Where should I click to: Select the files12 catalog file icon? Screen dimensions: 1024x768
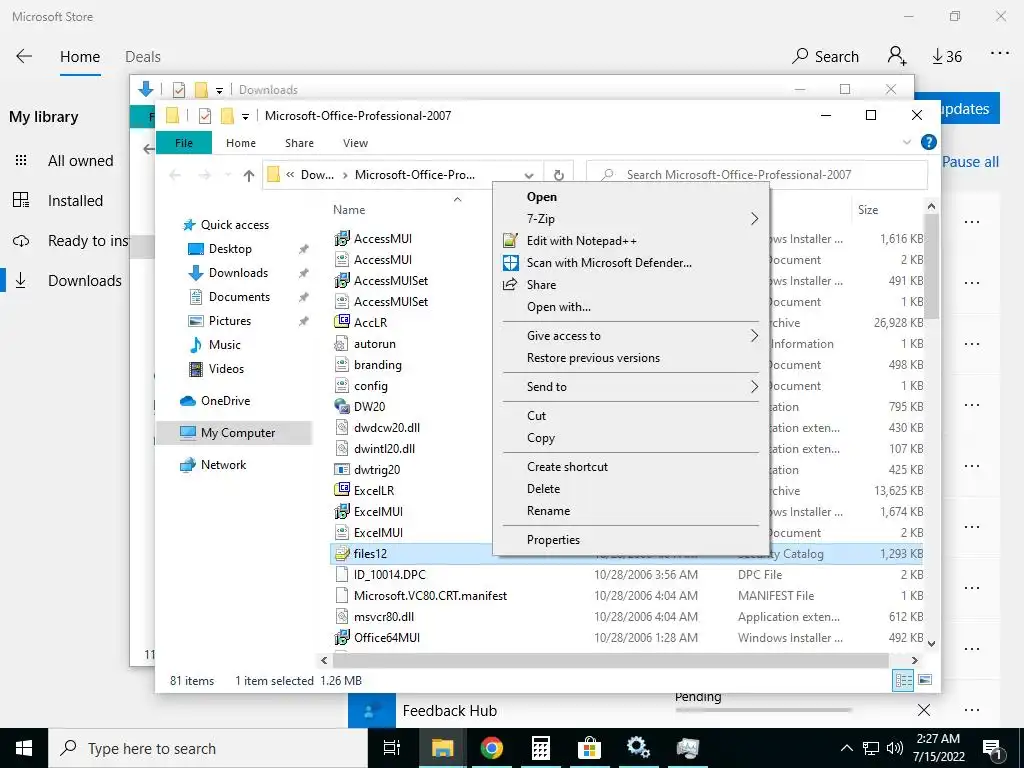(342, 554)
